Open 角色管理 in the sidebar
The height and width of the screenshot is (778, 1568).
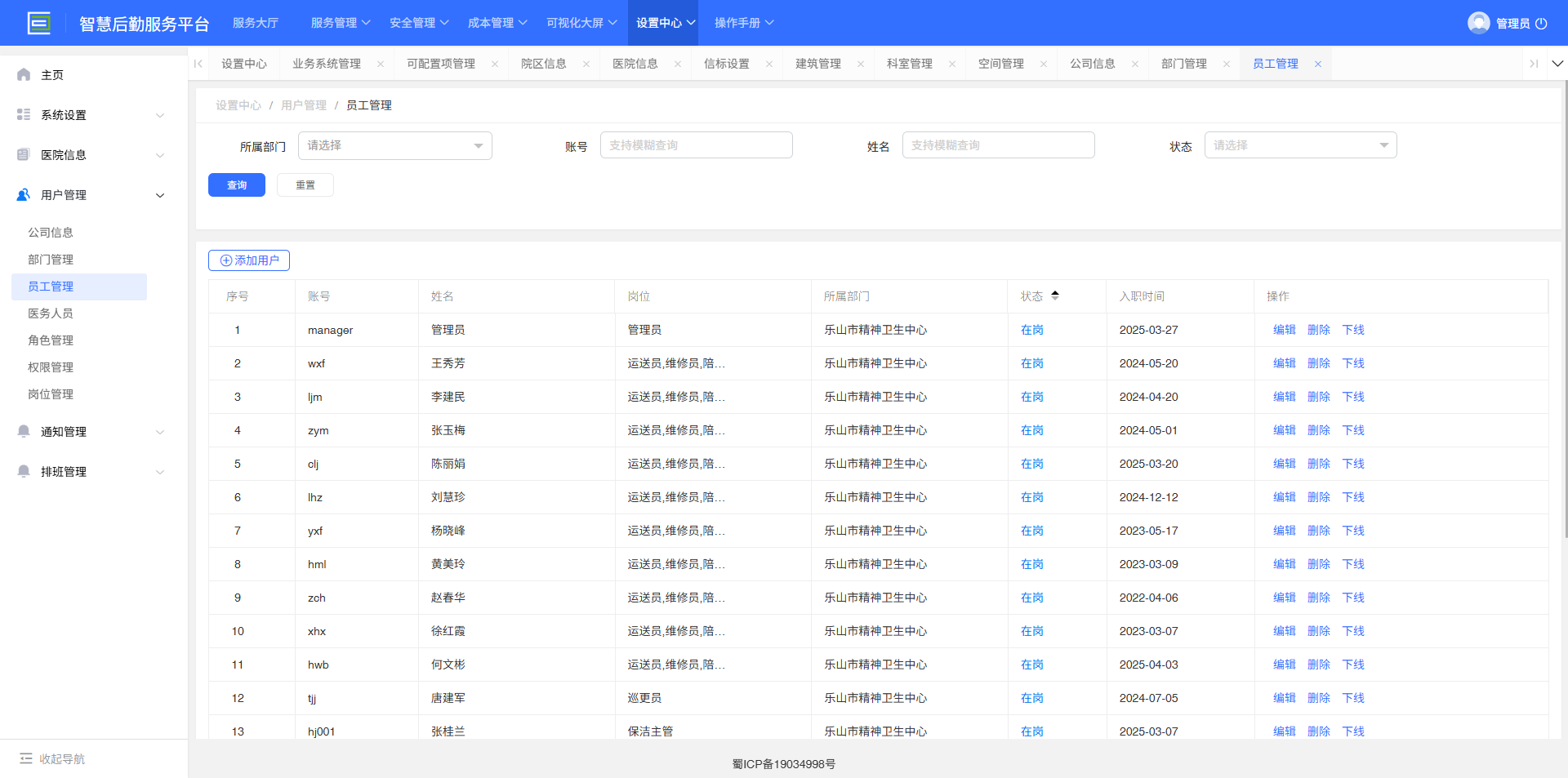coord(51,340)
